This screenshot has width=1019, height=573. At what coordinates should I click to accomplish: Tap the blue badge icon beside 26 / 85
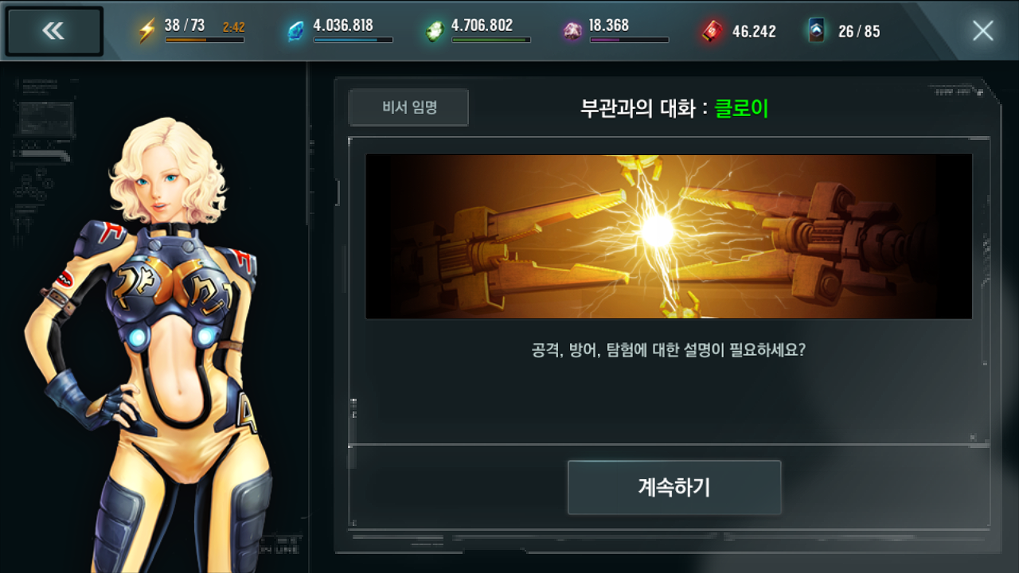coord(817,31)
